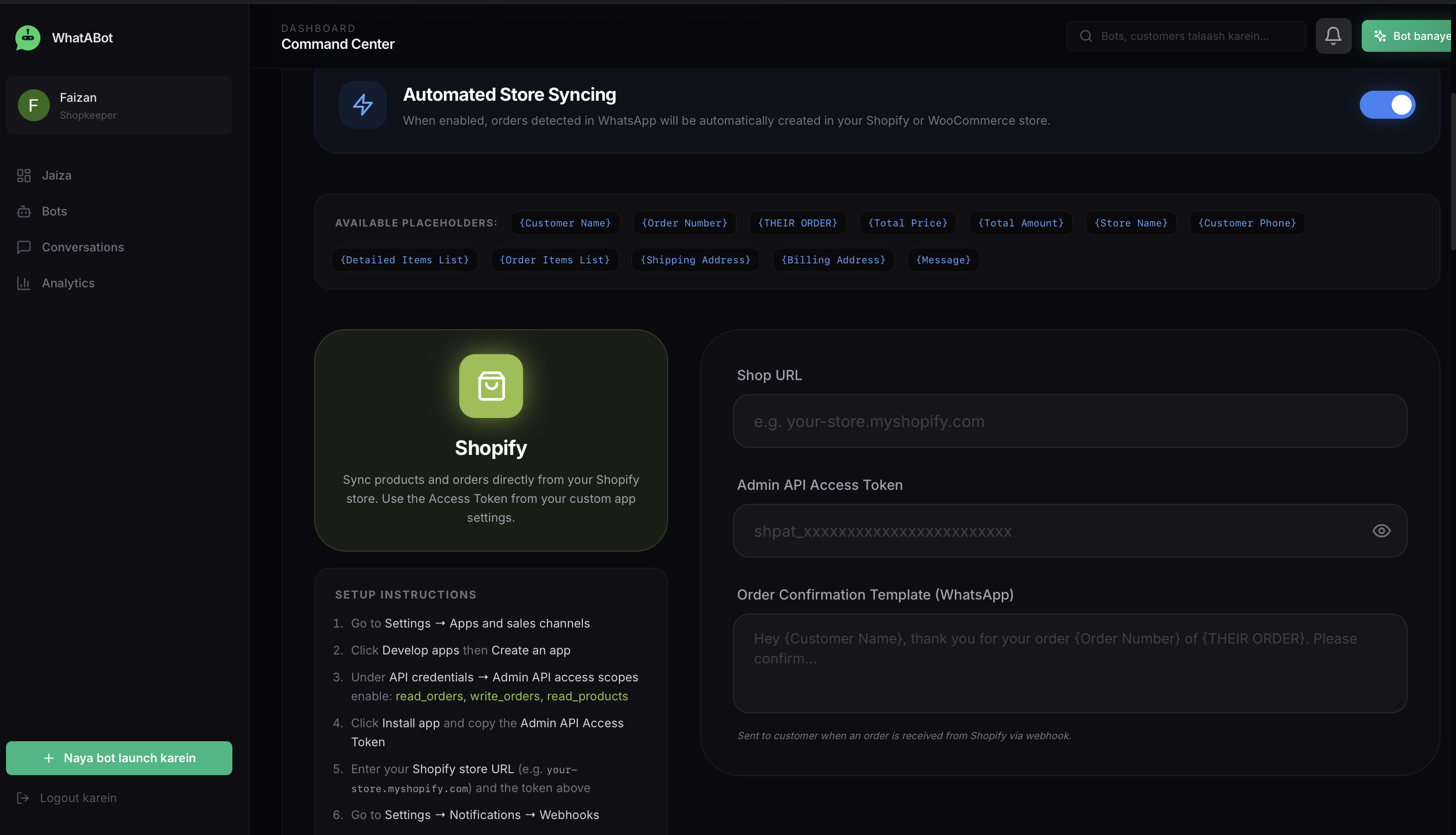
Task: Click the Bot banaye button
Action: [x=1410, y=36]
